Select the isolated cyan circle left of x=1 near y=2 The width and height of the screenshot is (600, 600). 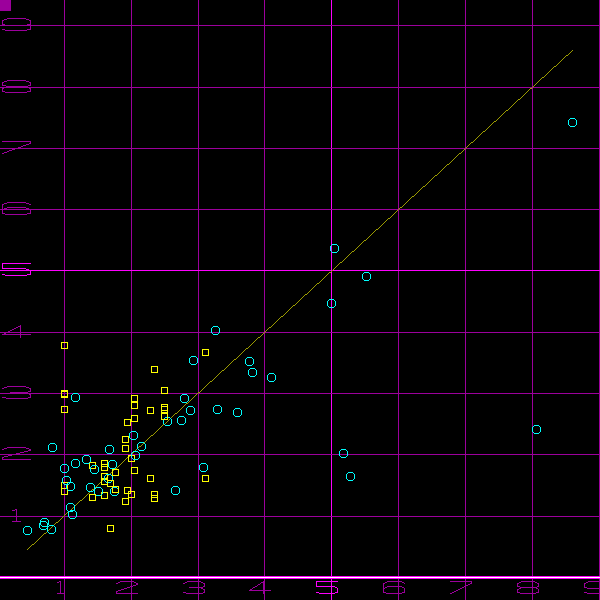pos(52,448)
